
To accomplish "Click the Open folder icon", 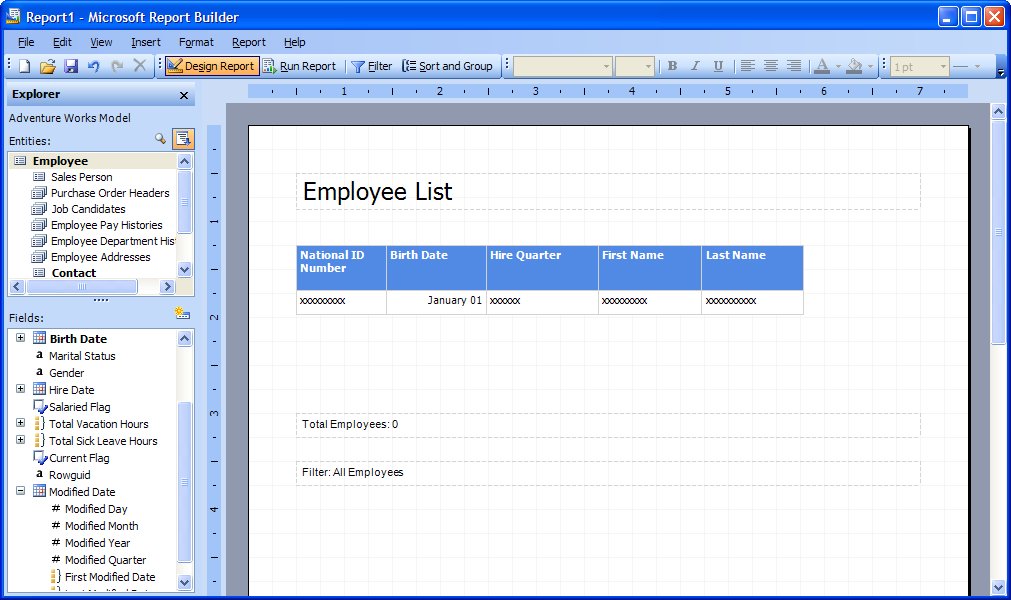I will pos(47,66).
